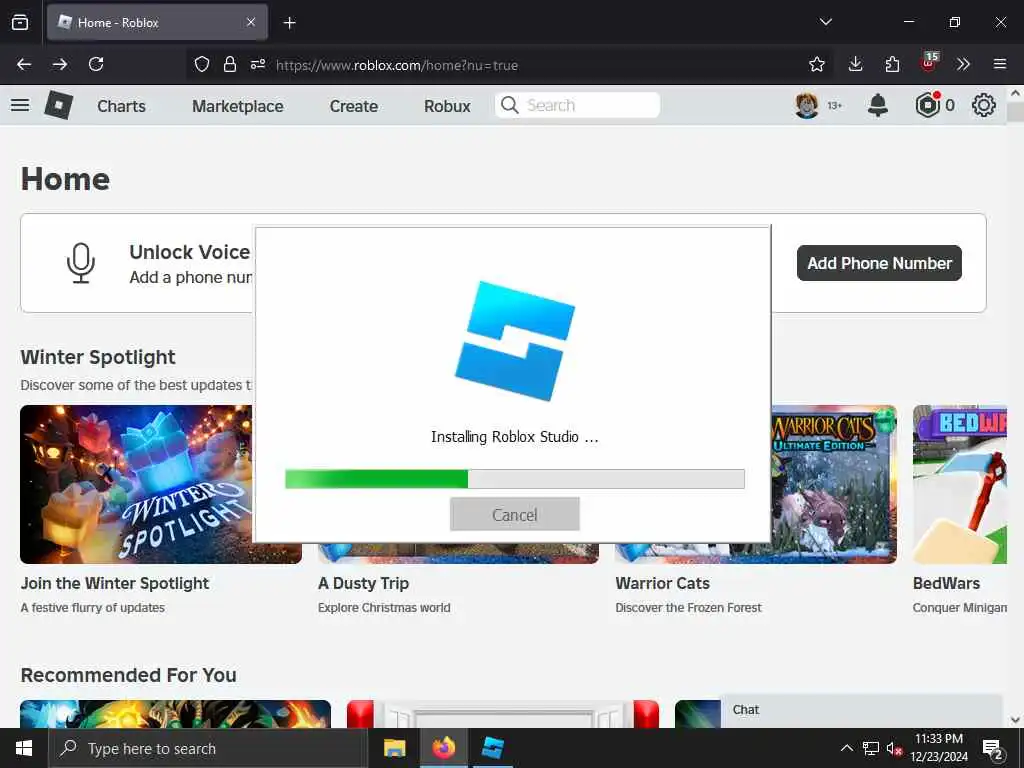Click the Recommended For You heading
The image size is (1024, 768).
(129, 675)
